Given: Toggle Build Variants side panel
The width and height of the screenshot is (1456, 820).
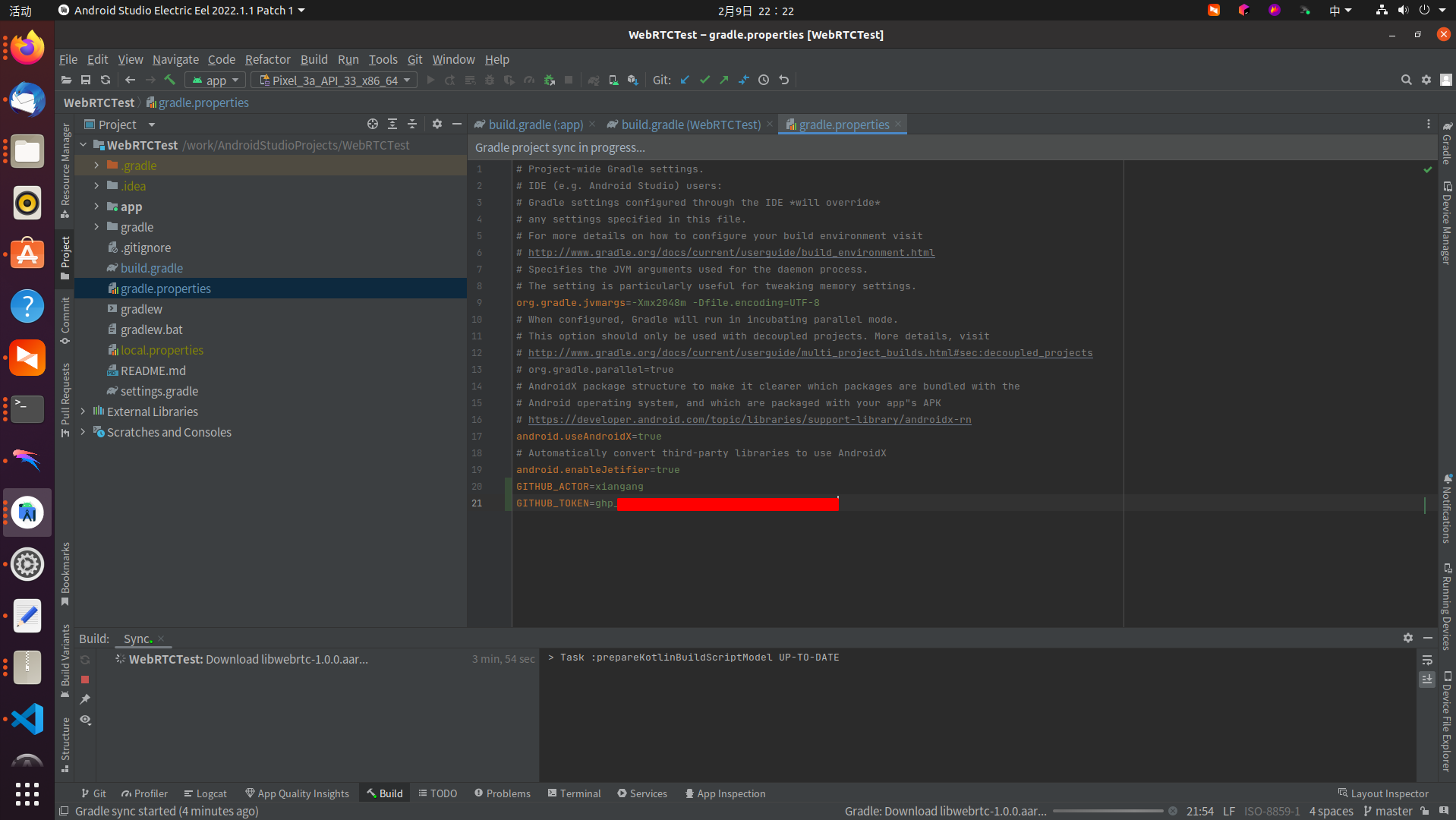Looking at the screenshot, I should [x=65, y=661].
